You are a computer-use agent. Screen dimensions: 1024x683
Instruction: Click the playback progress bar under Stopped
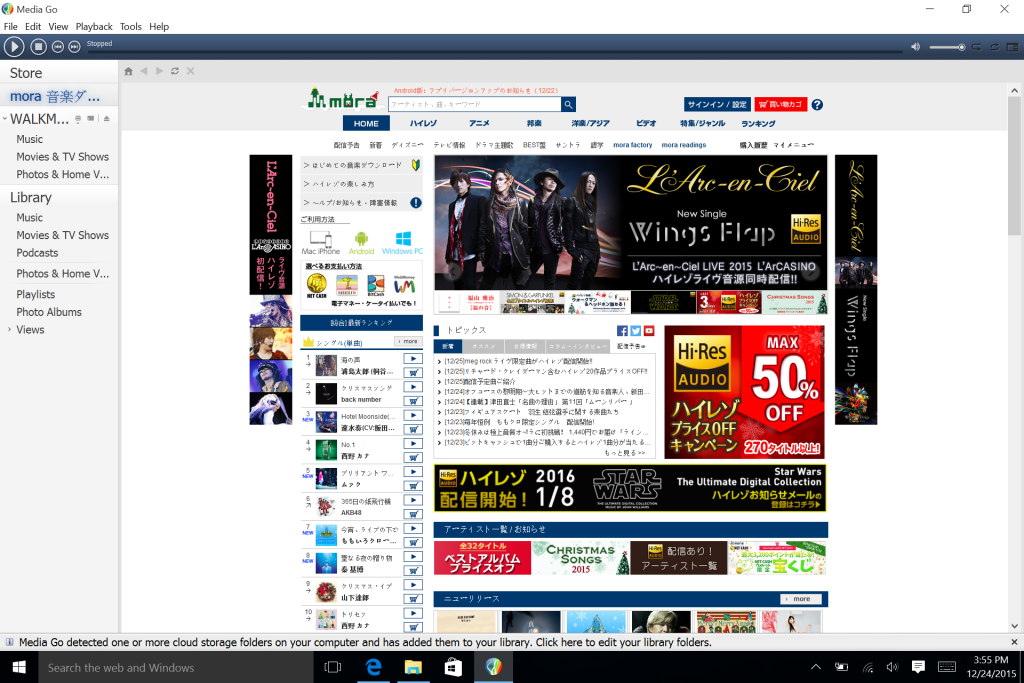tap(494, 52)
